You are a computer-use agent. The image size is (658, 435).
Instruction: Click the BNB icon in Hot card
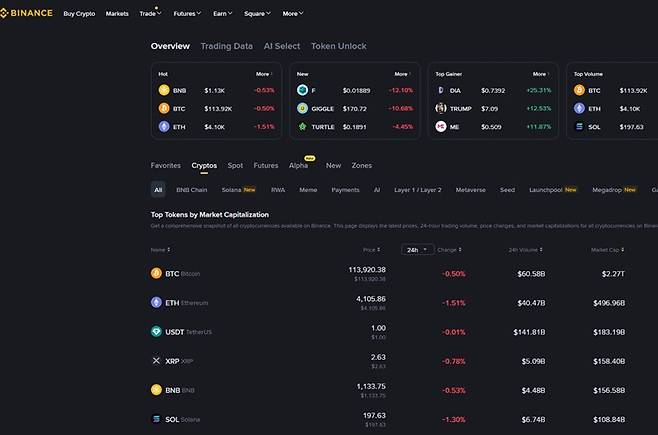point(164,90)
